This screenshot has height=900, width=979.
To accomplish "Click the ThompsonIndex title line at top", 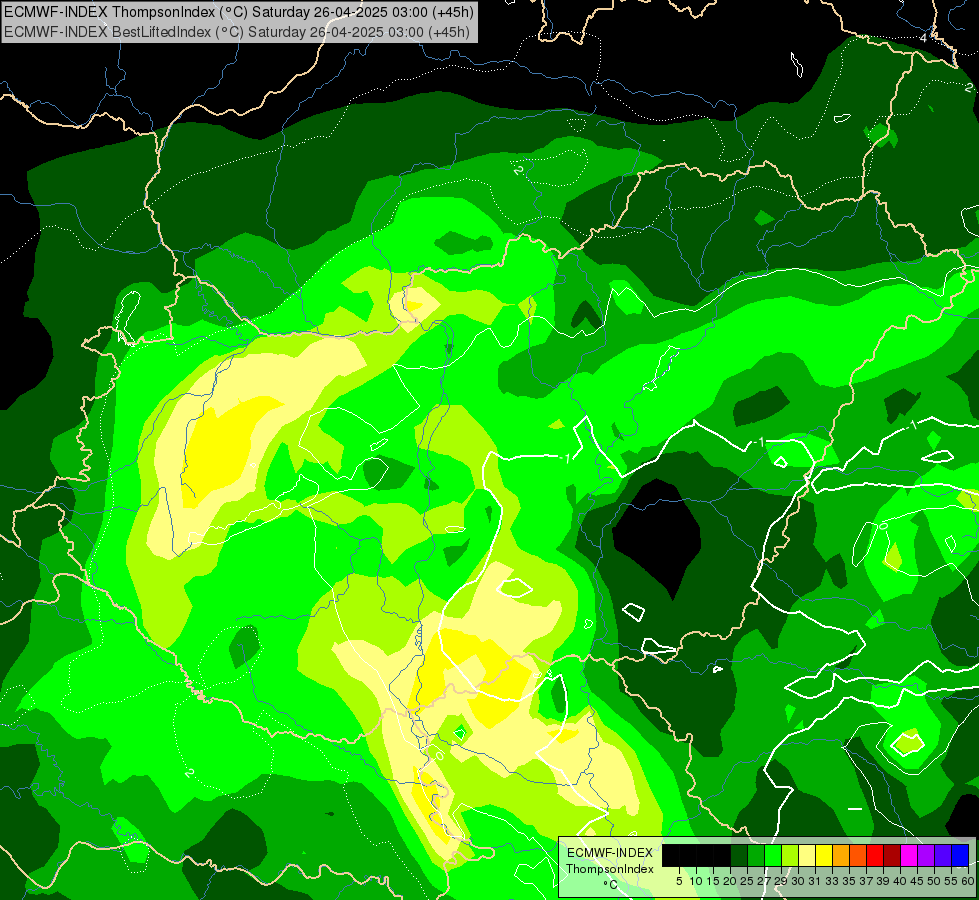I will pyautogui.click(x=239, y=12).
